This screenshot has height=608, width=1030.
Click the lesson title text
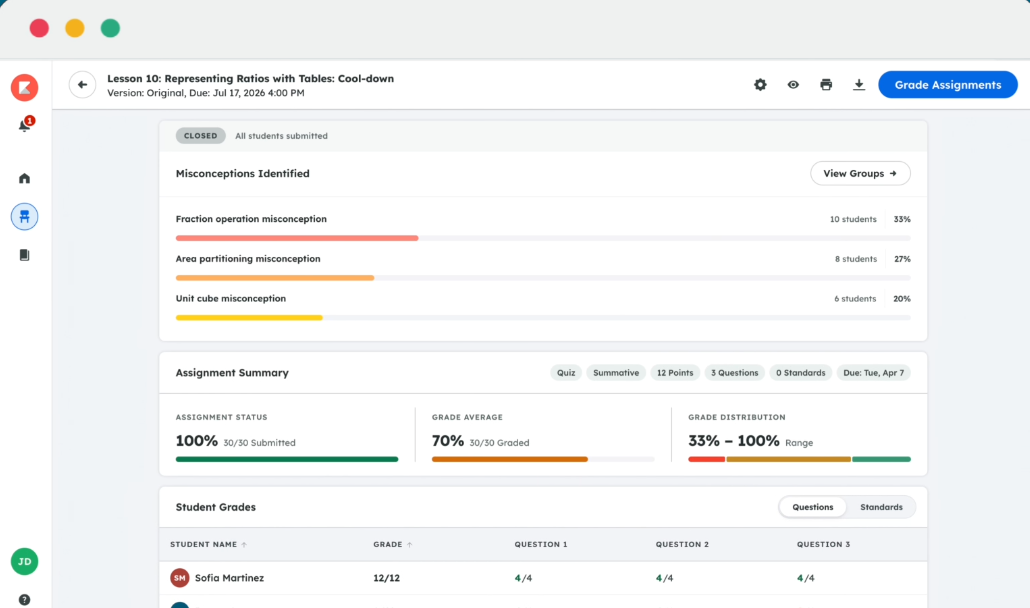coord(250,79)
